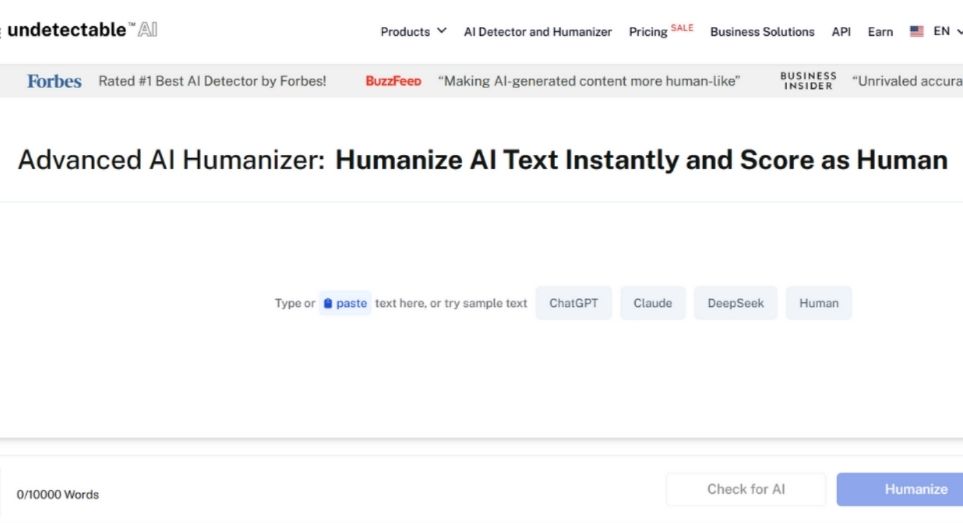Image resolution: width=963 pixels, height=523 pixels.
Task: Open the Products dropdown menu
Action: 413,31
